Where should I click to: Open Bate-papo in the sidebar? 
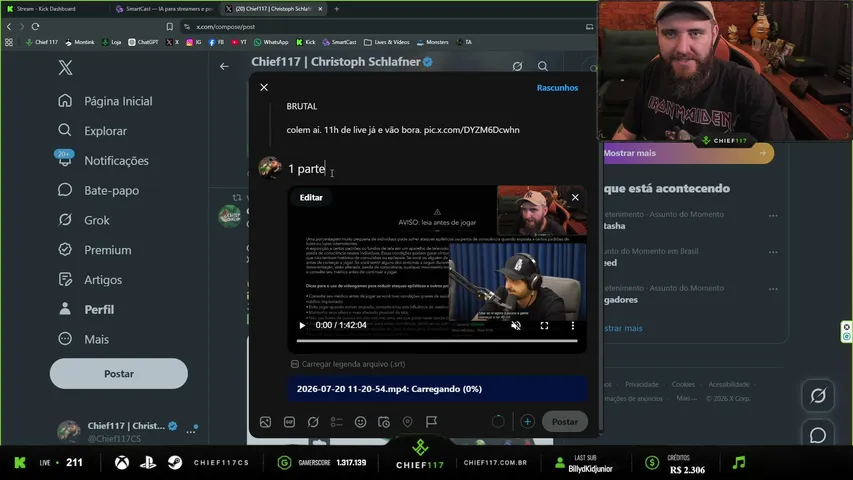(98, 190)
